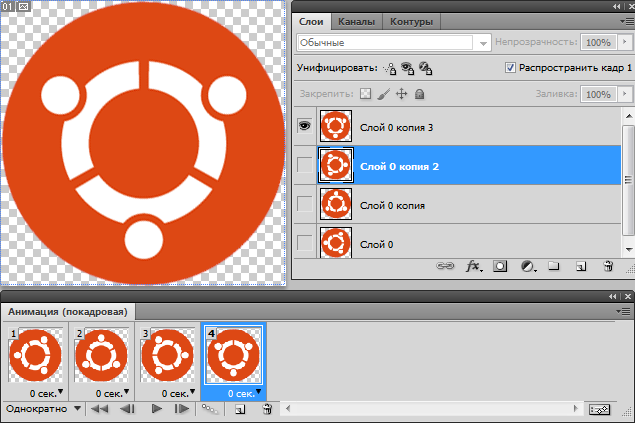
Task: Select layer named Слой 0 копия 3
Action: [x=469, y=127]
